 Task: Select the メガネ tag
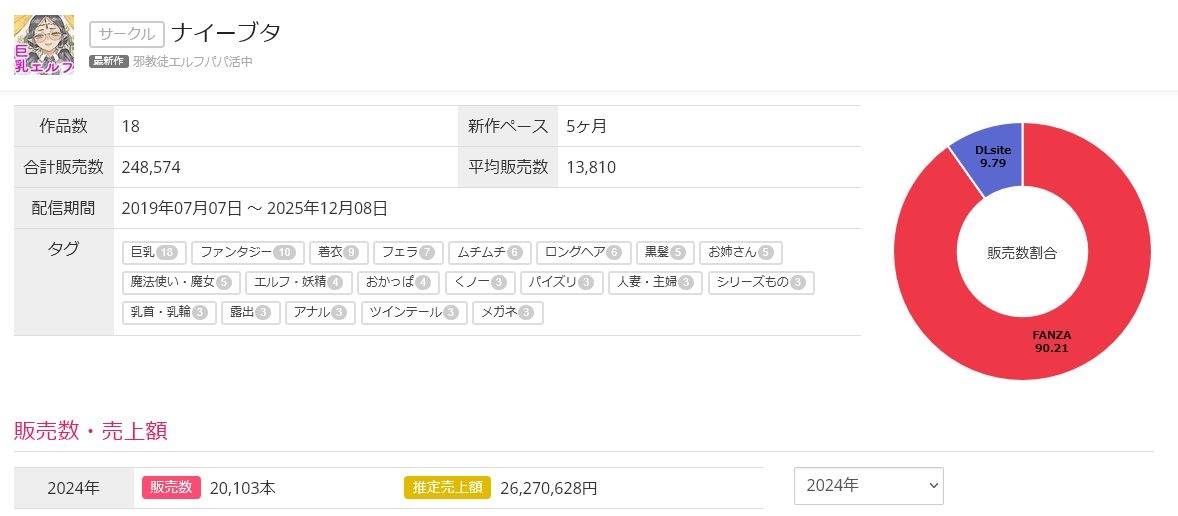point(507,313)
